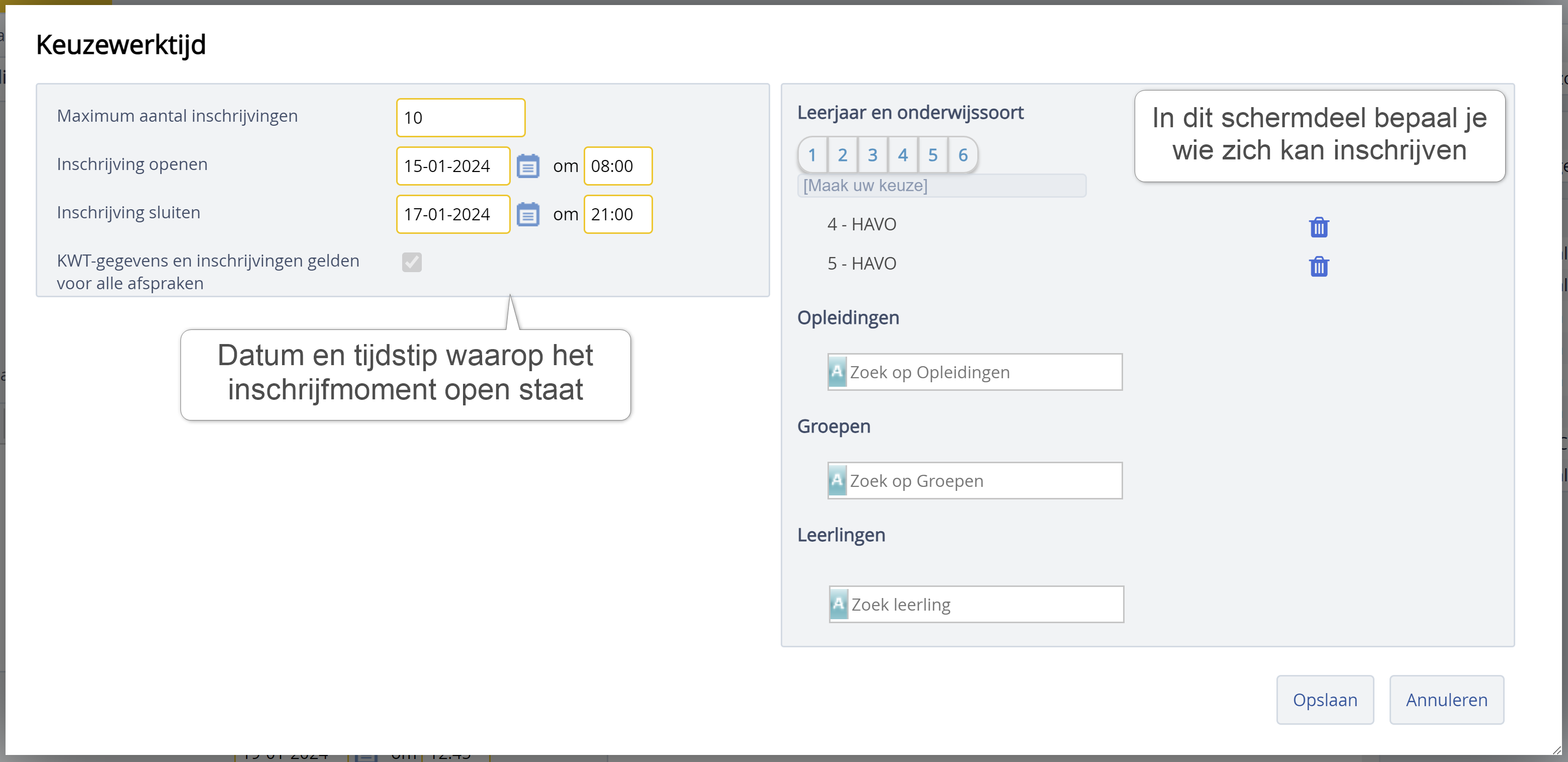The image size is (1568, 762).
Task: Select the 4 - HAVO row text
Action: pyautogui.click(x=862, y=224)
